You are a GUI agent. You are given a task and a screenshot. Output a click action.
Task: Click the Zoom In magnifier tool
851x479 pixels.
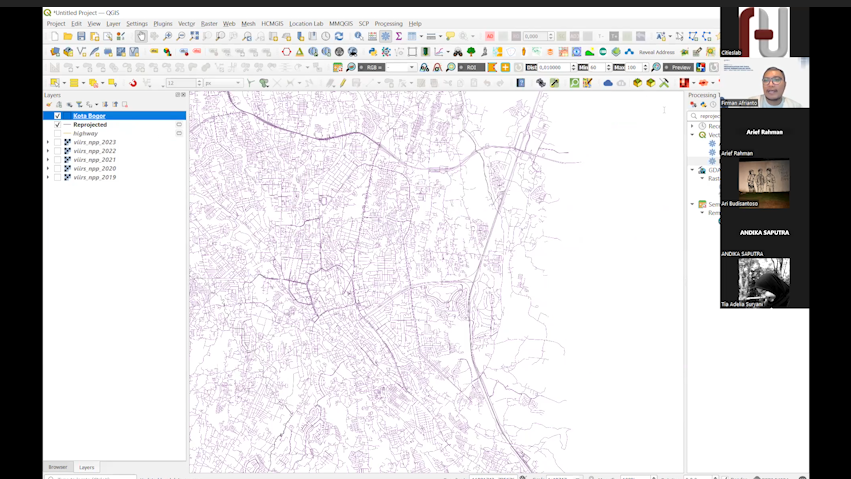point(167,36)
